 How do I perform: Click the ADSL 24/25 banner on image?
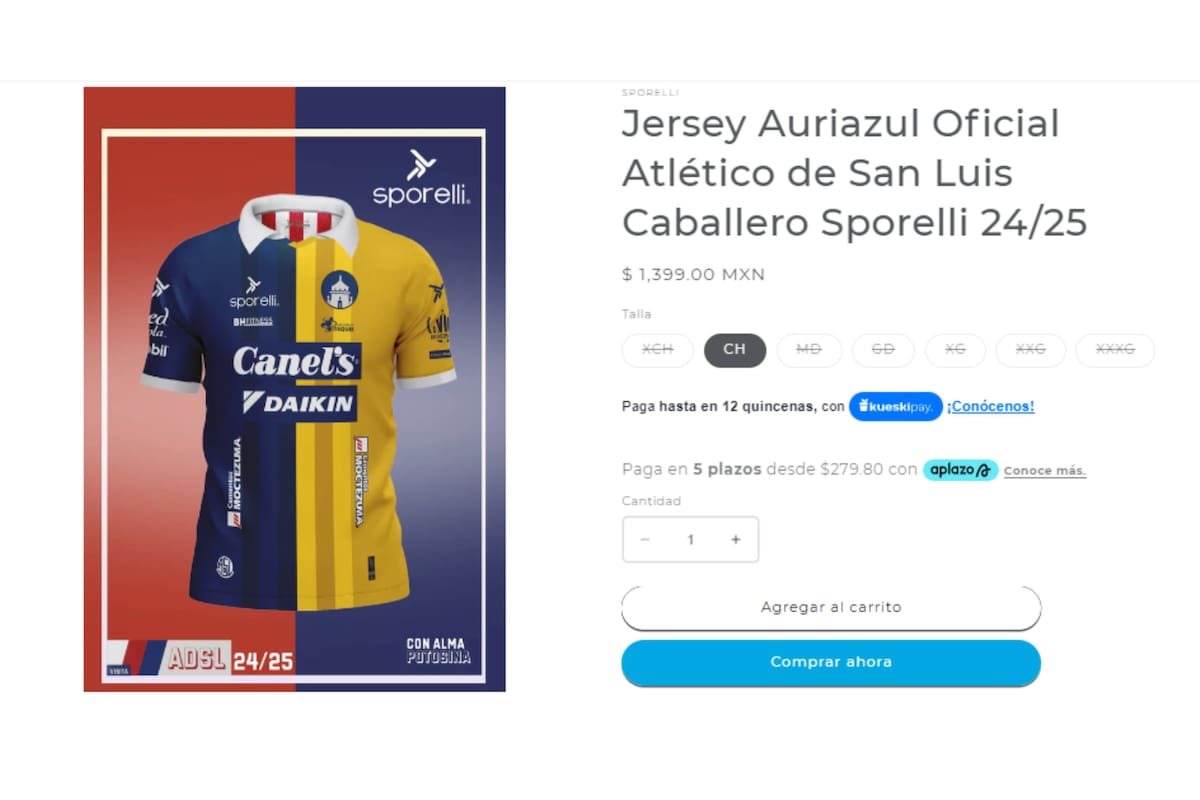click(200, 658)
